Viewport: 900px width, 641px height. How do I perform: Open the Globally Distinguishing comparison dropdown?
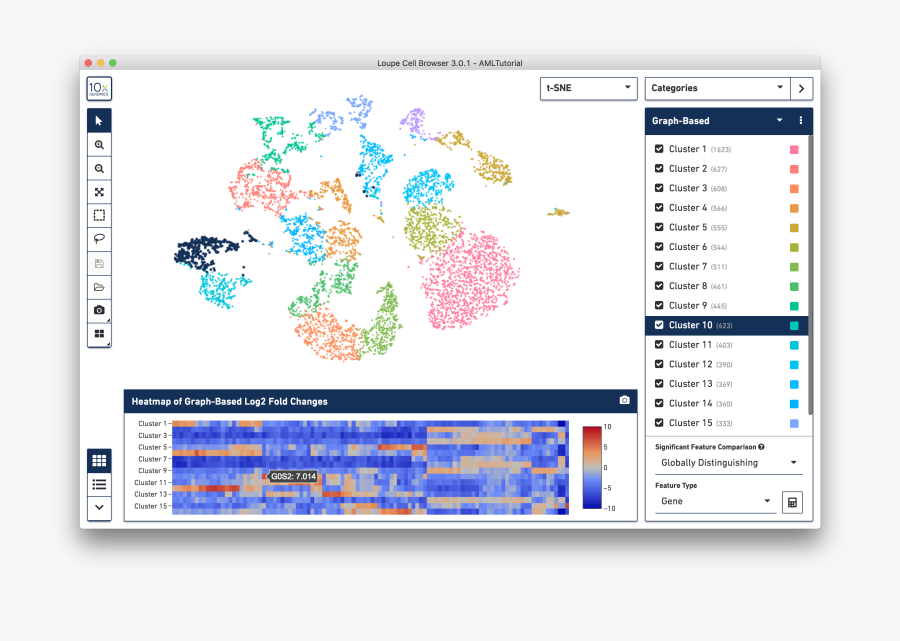[x=728, y=462]
